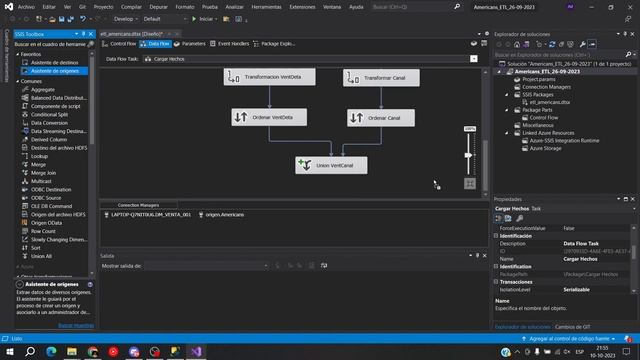The image size is (640, 360).
Task: Click the Union All icon on Union VentCanal node
Action: point(305,165)
